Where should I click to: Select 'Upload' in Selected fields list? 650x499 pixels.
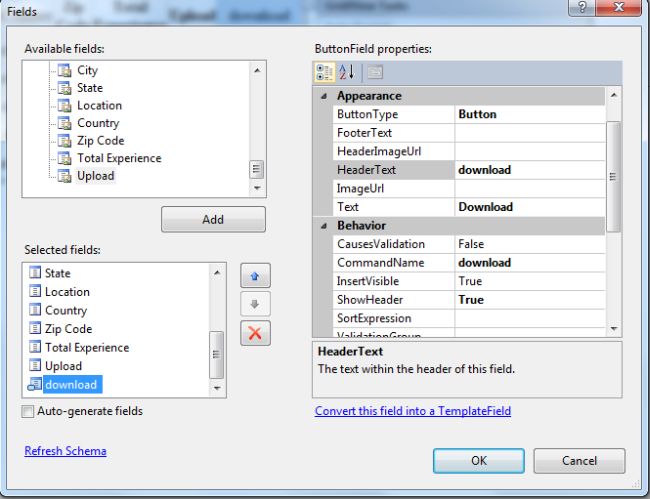(x=63, y=366)
